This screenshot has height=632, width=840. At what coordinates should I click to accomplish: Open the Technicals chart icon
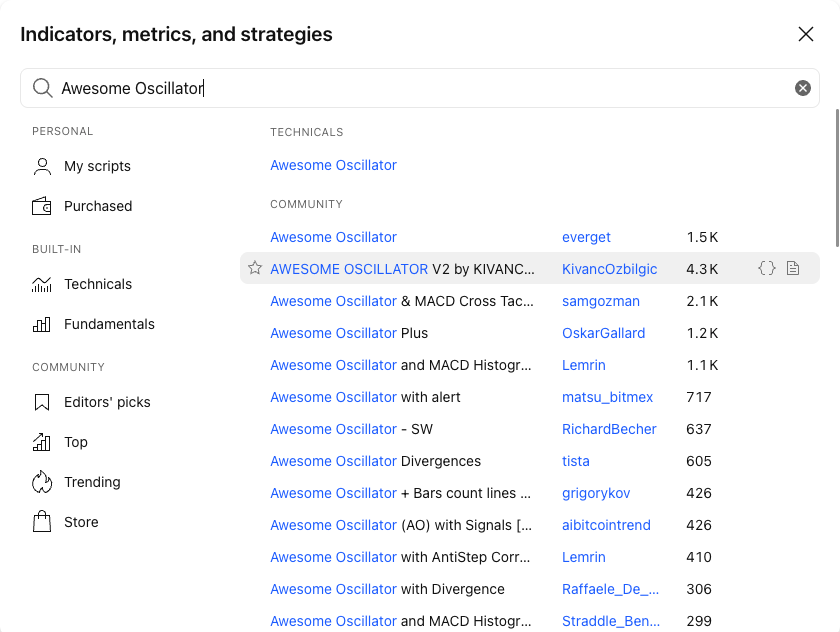pyautogui.click(x=42, y=284)
